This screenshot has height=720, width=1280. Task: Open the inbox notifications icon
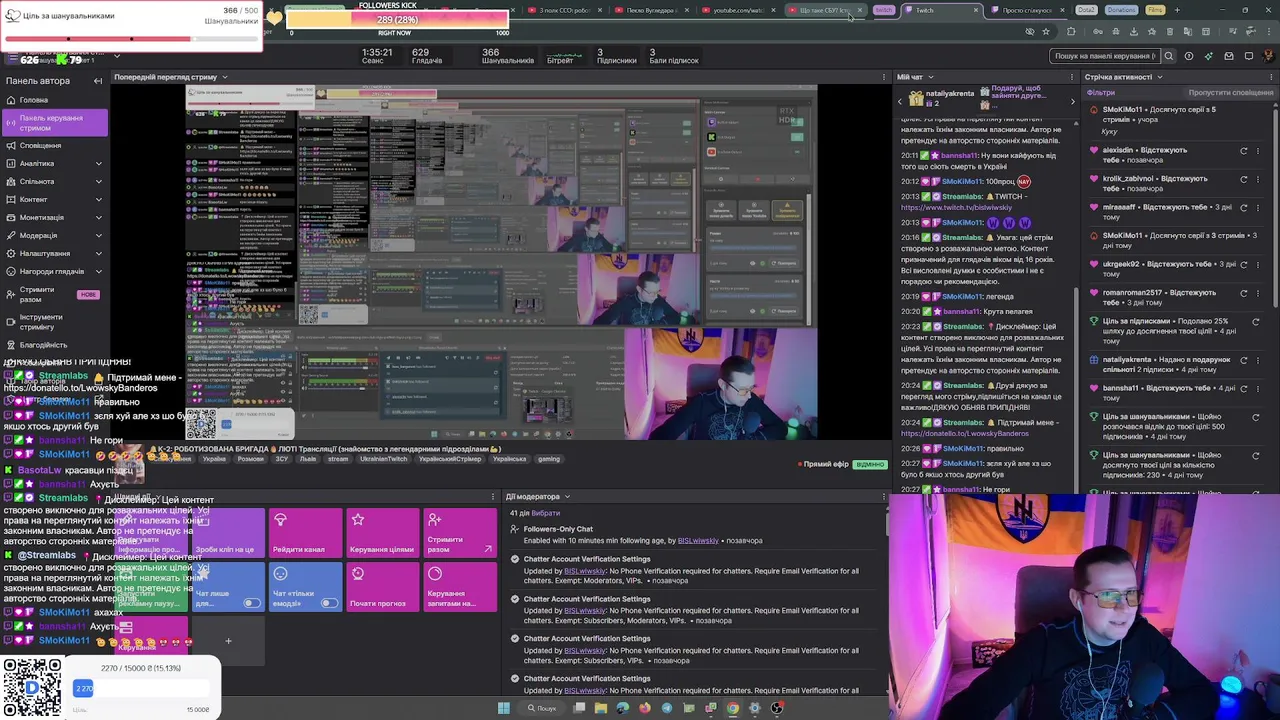[1229, 56]
